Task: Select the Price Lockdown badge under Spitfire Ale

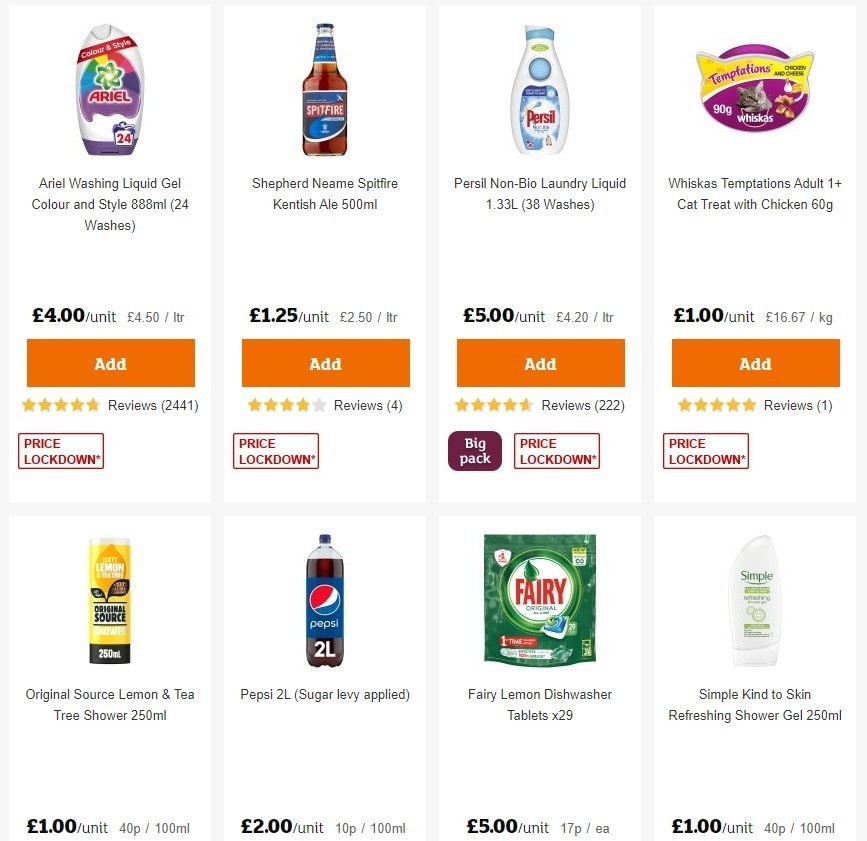Action: coord(275,450)
